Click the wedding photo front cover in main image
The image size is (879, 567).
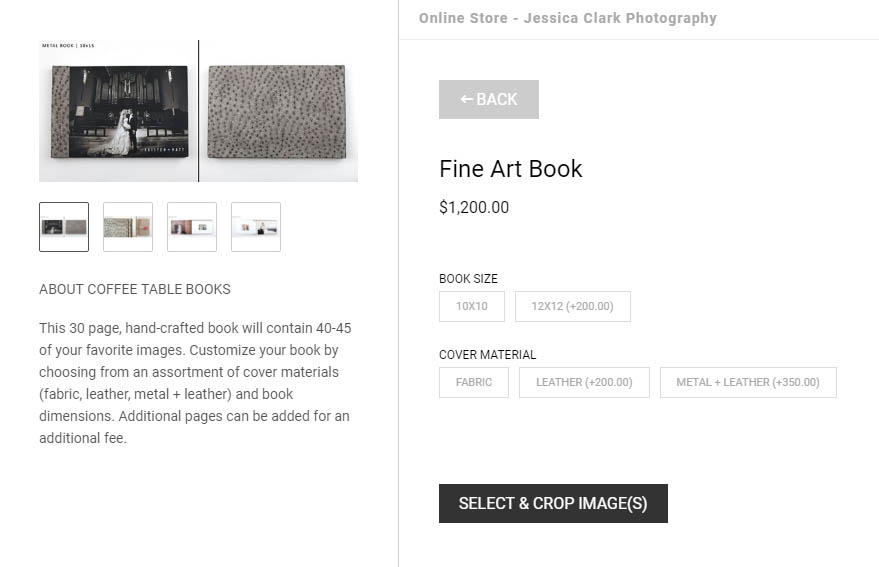coord(120,112)
